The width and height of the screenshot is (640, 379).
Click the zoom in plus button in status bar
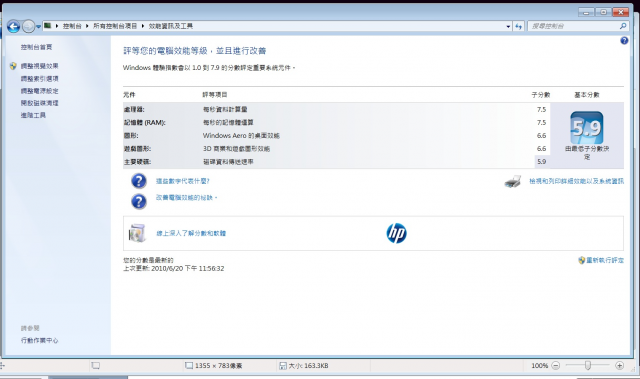point(619,366)
